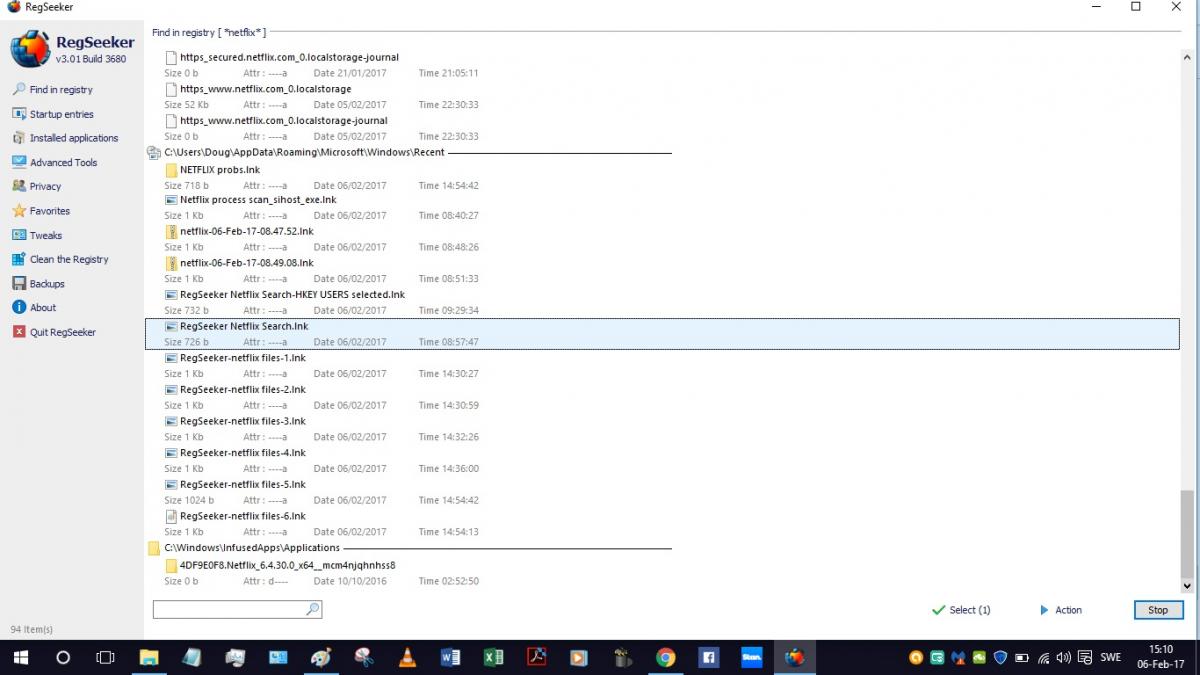
Task: Click the search filter text box
Action: (x=229, y=609)
